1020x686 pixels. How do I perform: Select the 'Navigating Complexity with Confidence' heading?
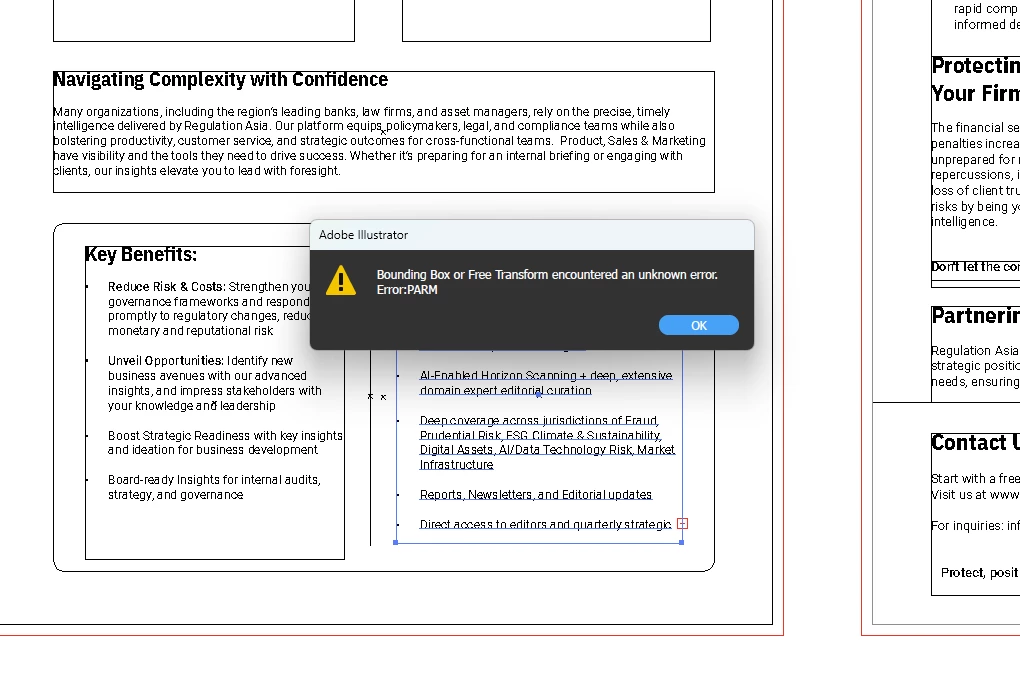[221, 79]
